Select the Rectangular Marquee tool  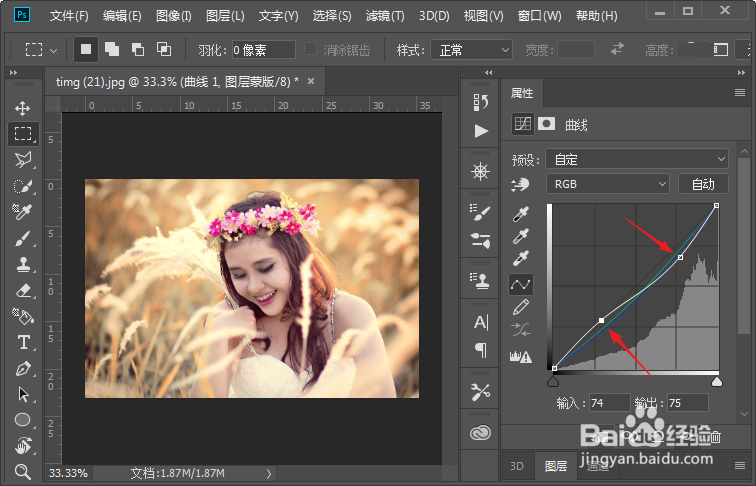(23, 134)
